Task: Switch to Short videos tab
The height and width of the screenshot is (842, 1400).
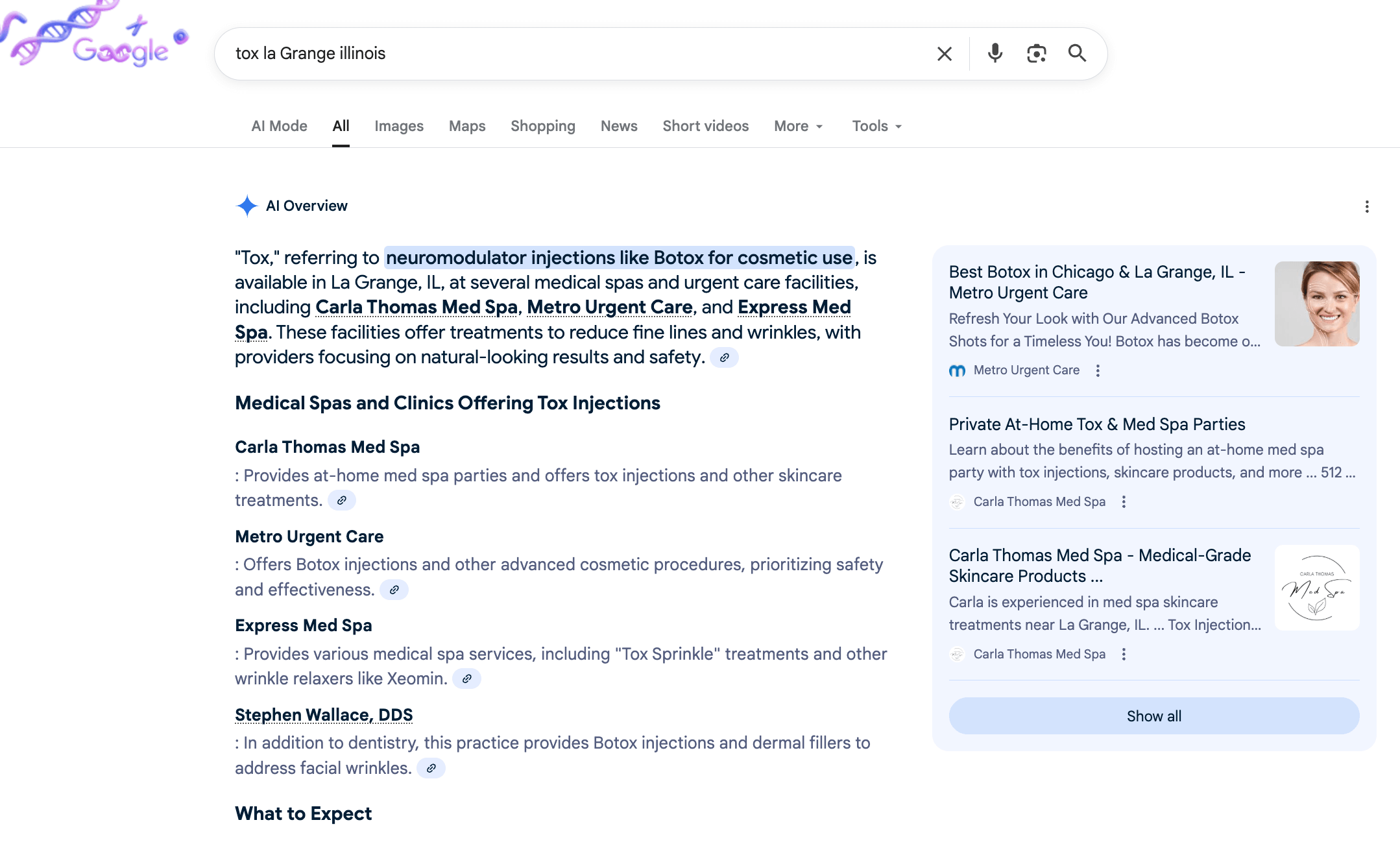Action: tap(705, 126)
